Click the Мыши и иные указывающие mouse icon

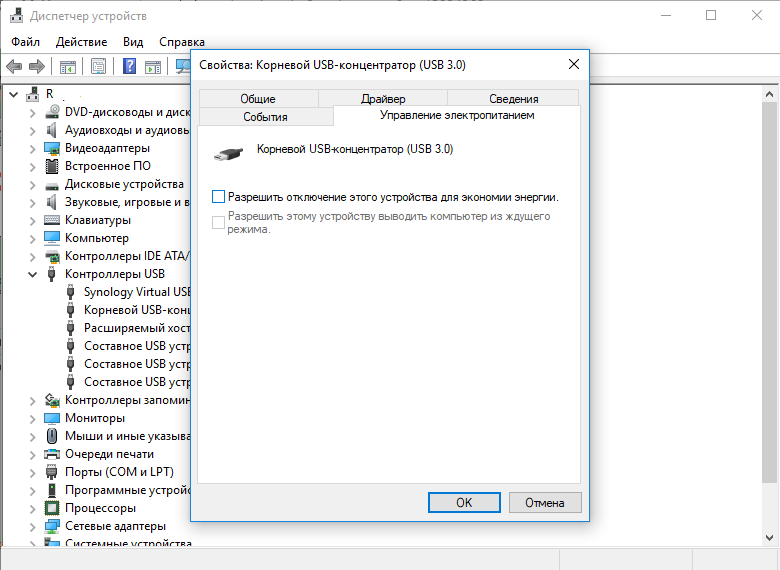[52, 436]
